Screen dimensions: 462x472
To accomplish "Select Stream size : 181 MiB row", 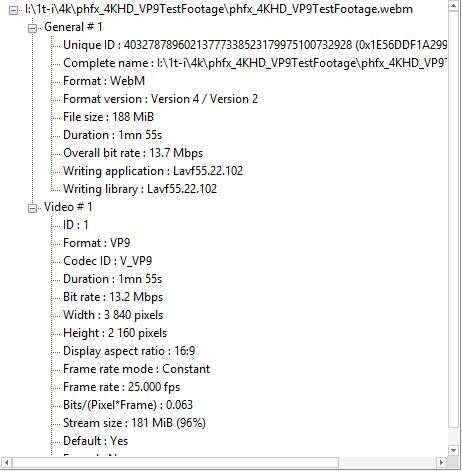I will 134,423.
